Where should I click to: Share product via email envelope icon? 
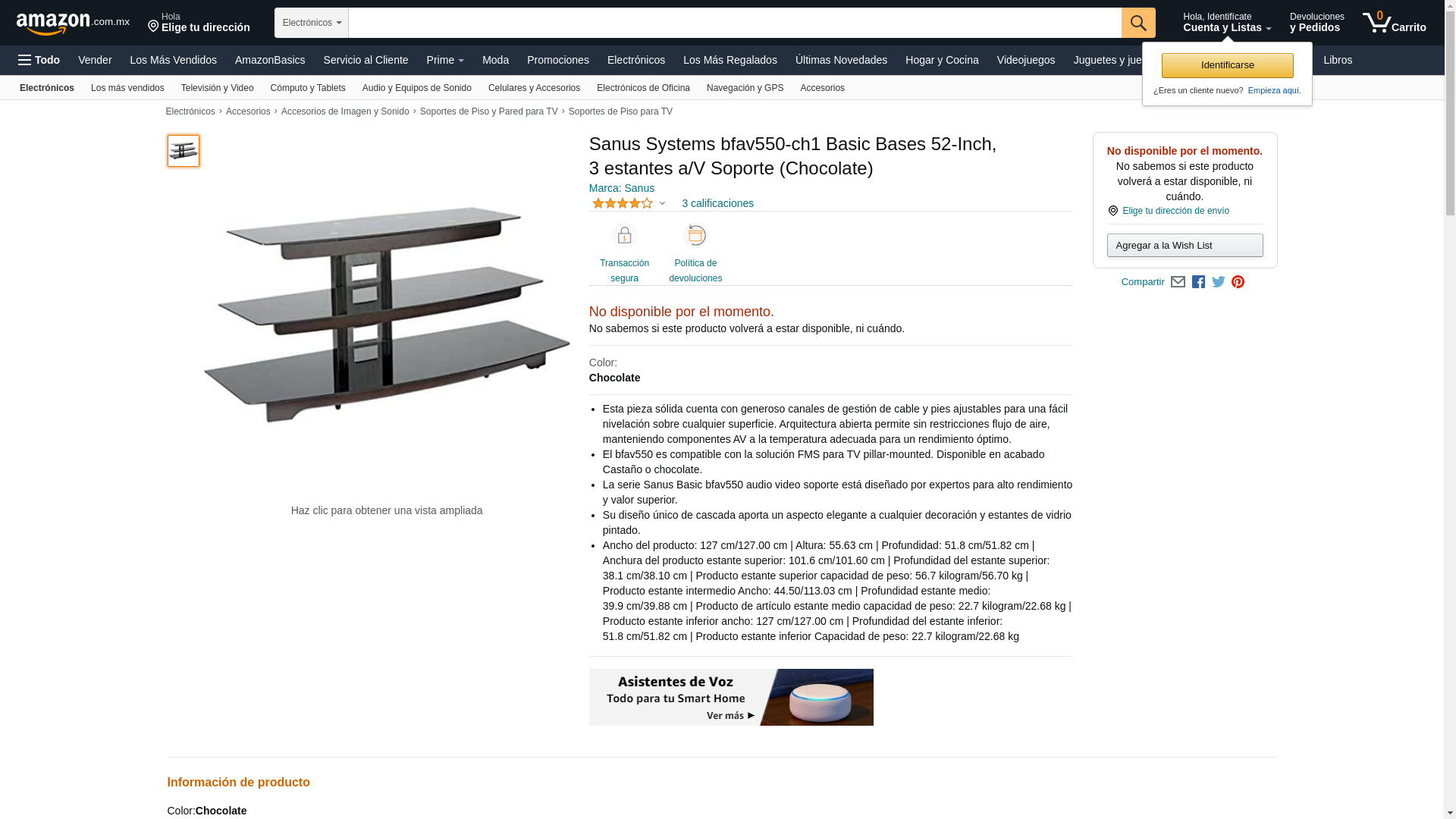pyautogui.click(x=1178, y=282)
